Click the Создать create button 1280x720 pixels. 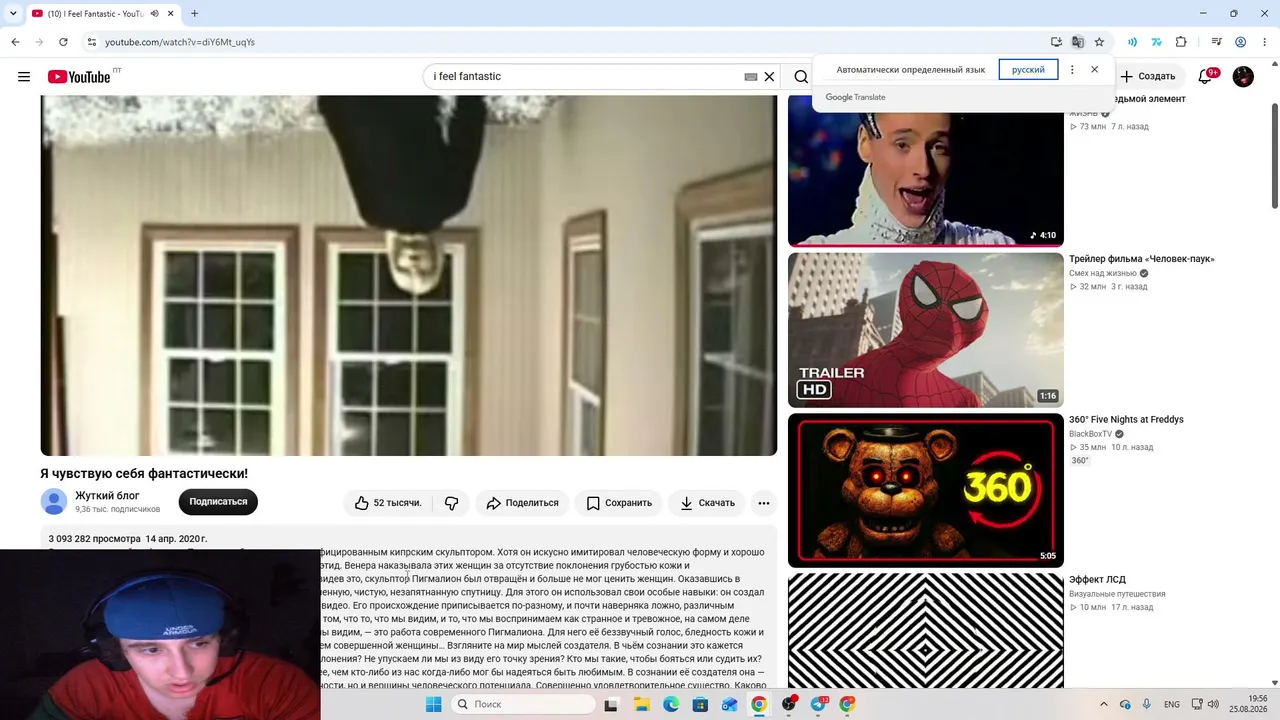[x=1148, y=77]
